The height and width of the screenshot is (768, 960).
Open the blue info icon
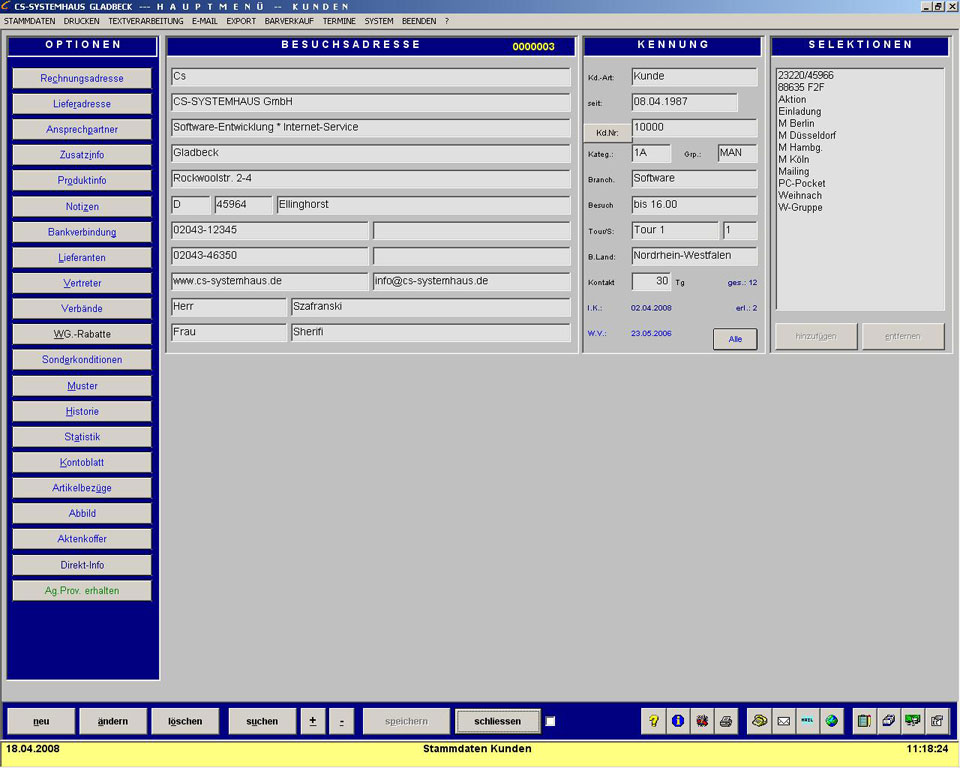pyautogui.click(x=678, y=721)
